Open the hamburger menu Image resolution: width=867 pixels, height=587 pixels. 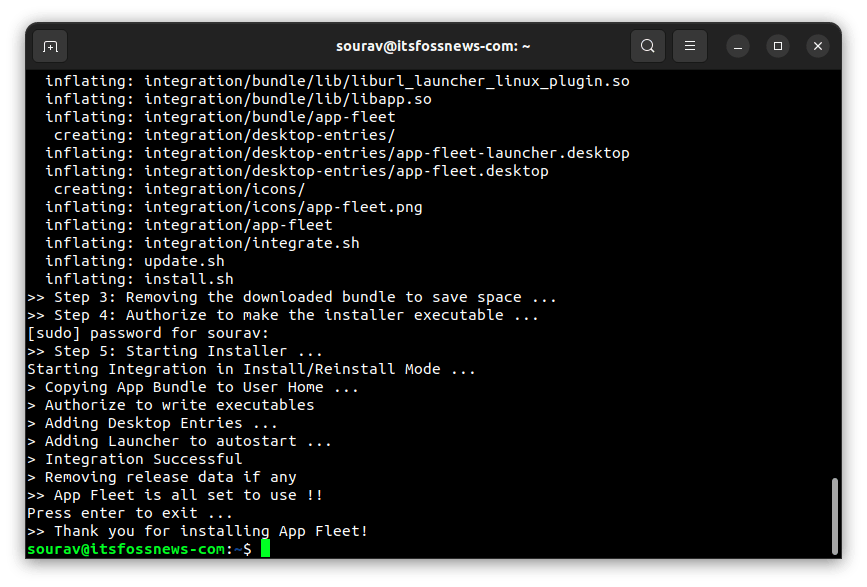click(689, 46)
